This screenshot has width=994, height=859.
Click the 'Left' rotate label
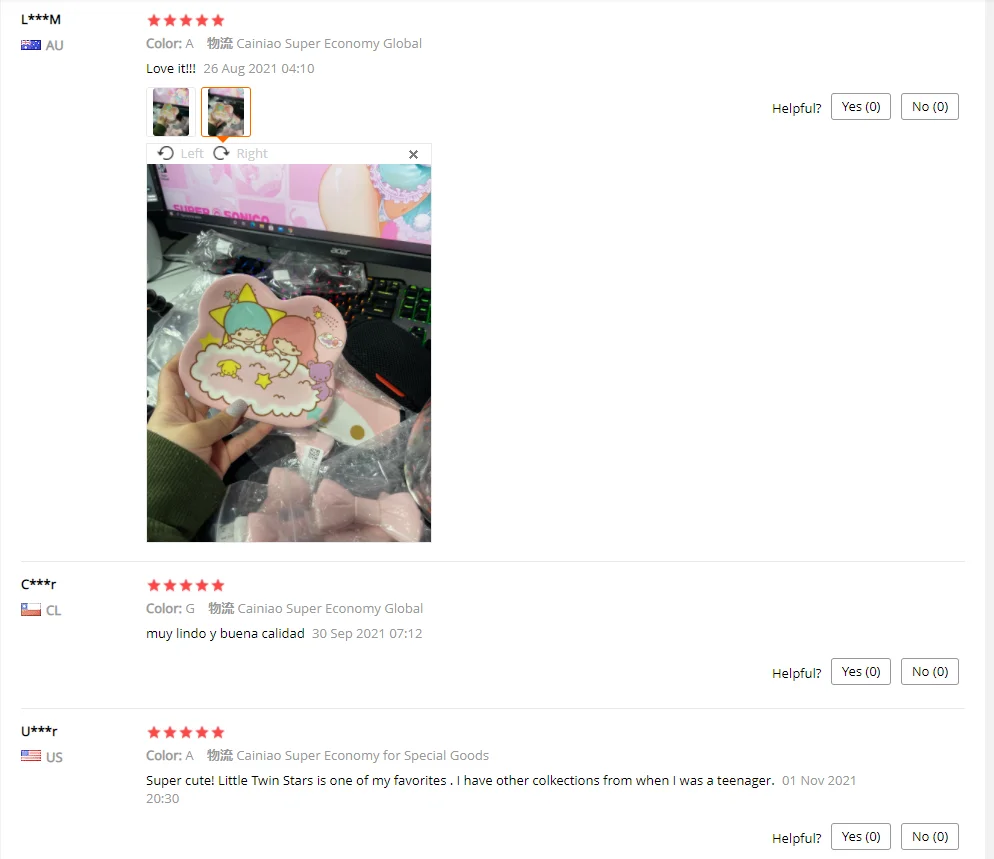(191, 153)
